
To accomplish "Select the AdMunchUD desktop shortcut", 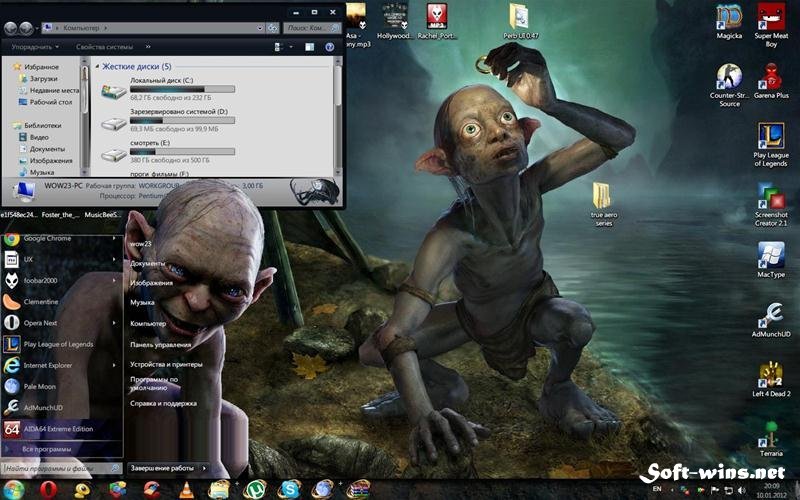I will [x=770, y=320].
